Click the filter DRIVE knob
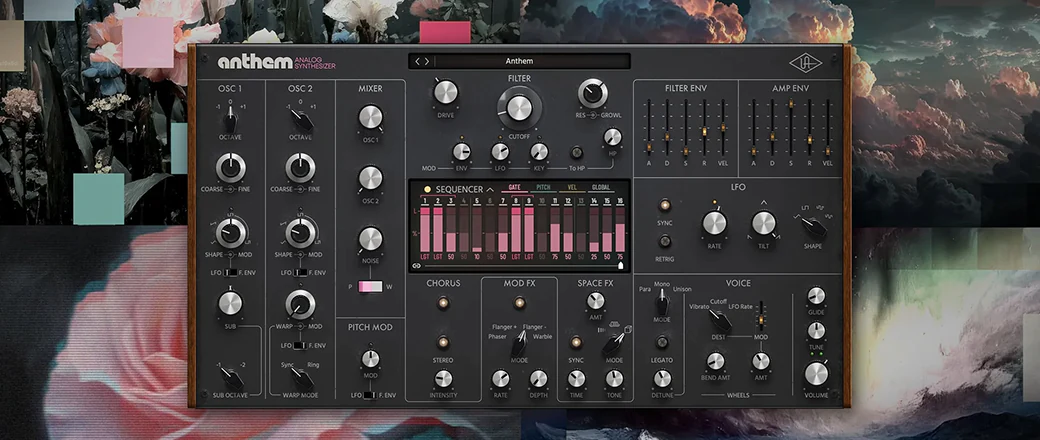 (446, 92)
